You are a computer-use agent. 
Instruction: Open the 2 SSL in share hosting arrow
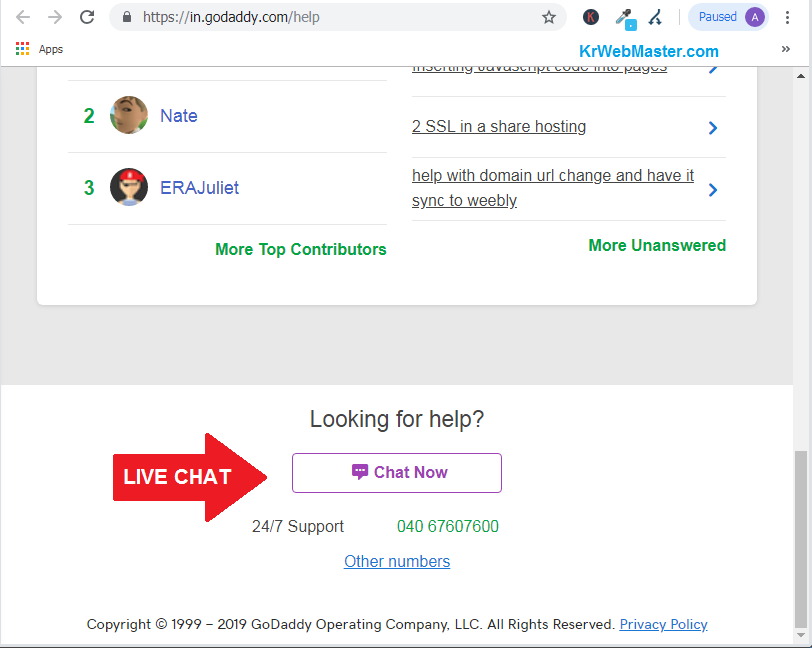(x=712, y=128)
